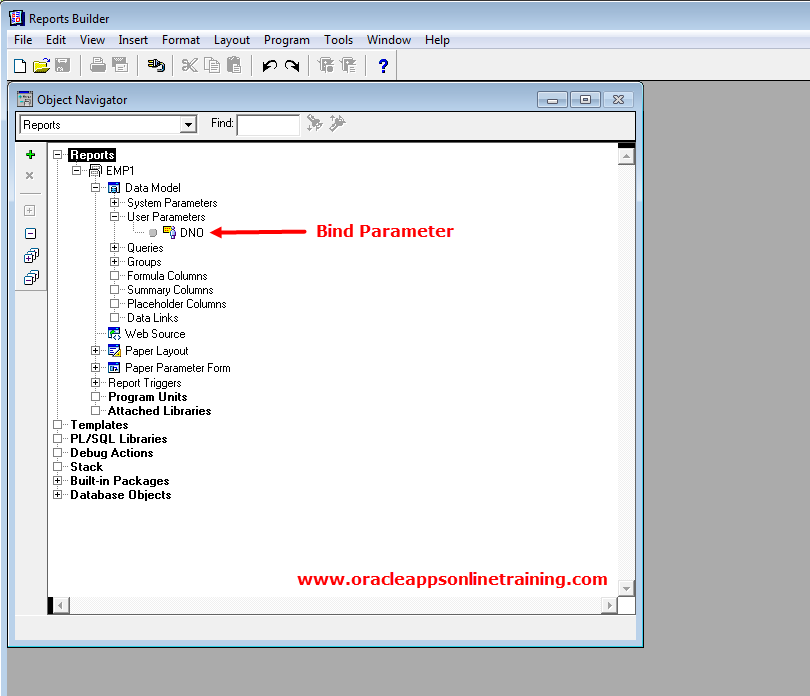Expand the Paper Layout node

[x=96, y=350]
